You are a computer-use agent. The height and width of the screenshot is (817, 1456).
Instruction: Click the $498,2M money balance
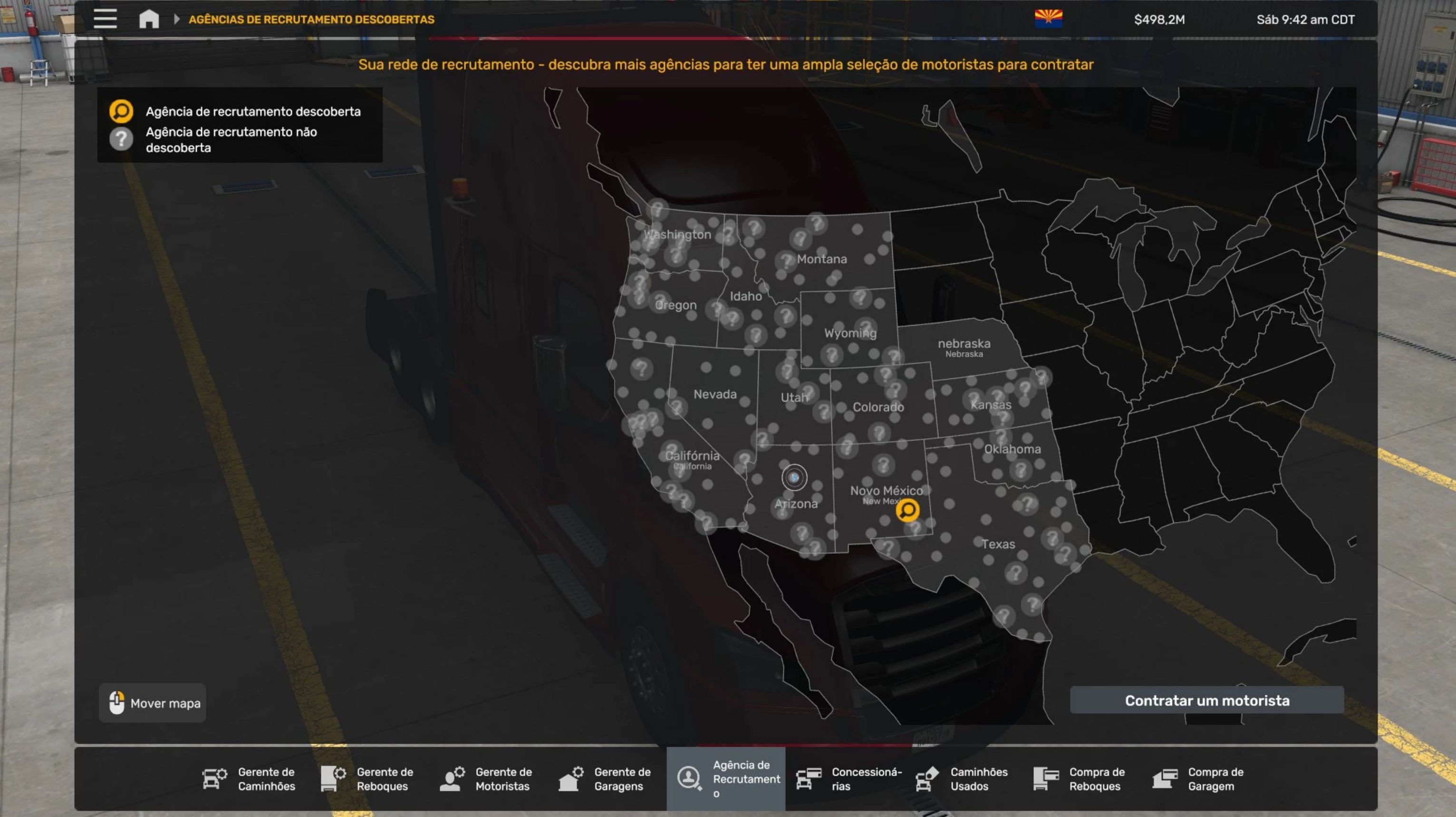[x=1159, y=20]
